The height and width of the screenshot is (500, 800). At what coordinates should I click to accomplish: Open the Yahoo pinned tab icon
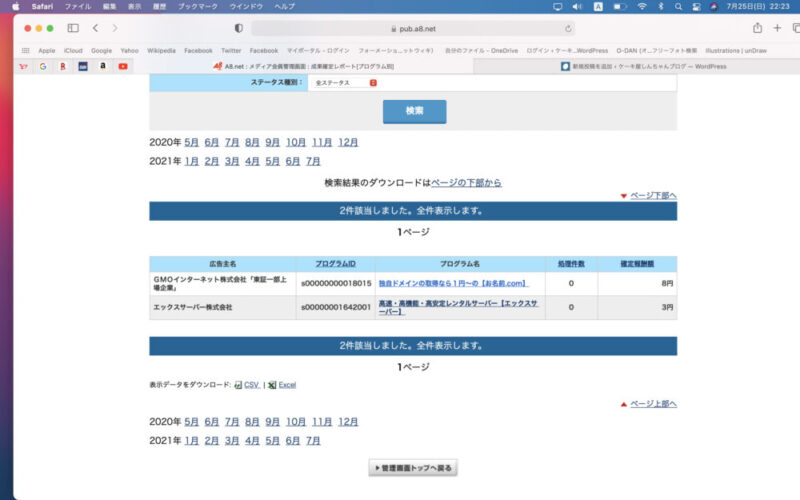pos(23,66)
